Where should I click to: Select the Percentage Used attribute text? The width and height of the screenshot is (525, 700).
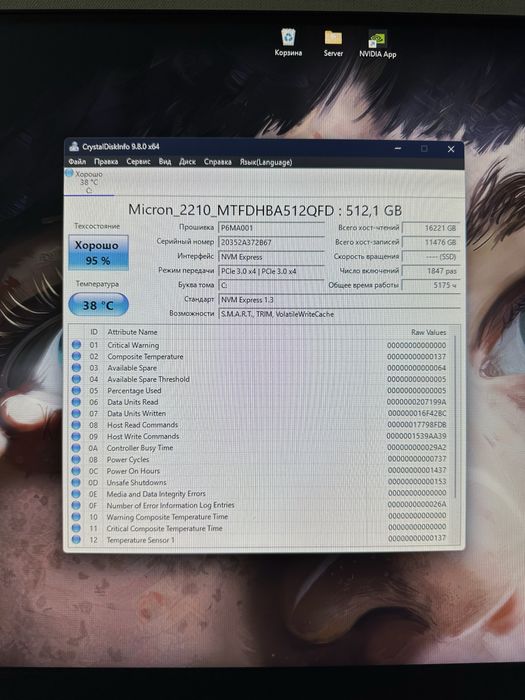coord(134,391)
